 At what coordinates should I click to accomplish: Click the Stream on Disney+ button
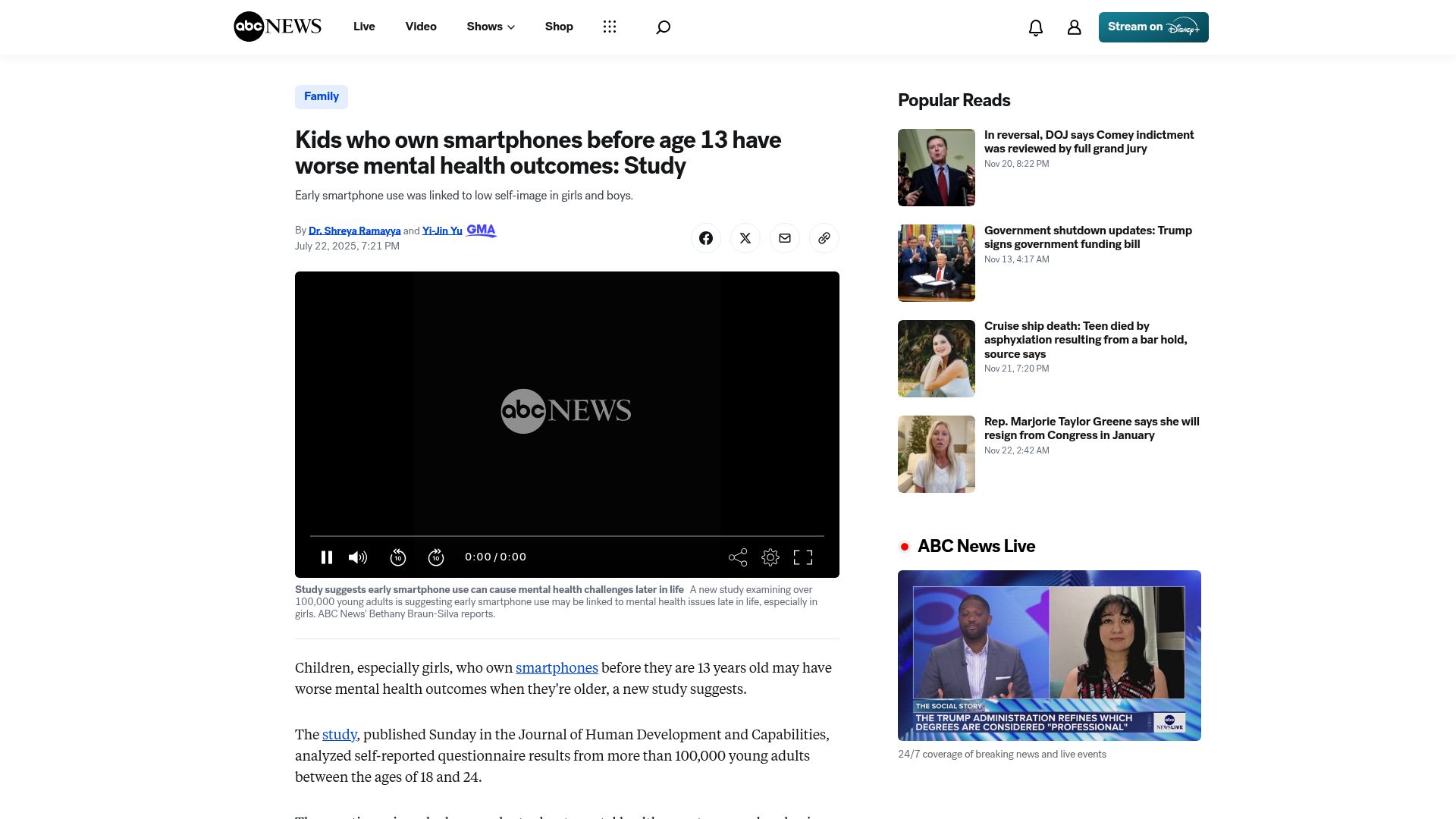1153,27
